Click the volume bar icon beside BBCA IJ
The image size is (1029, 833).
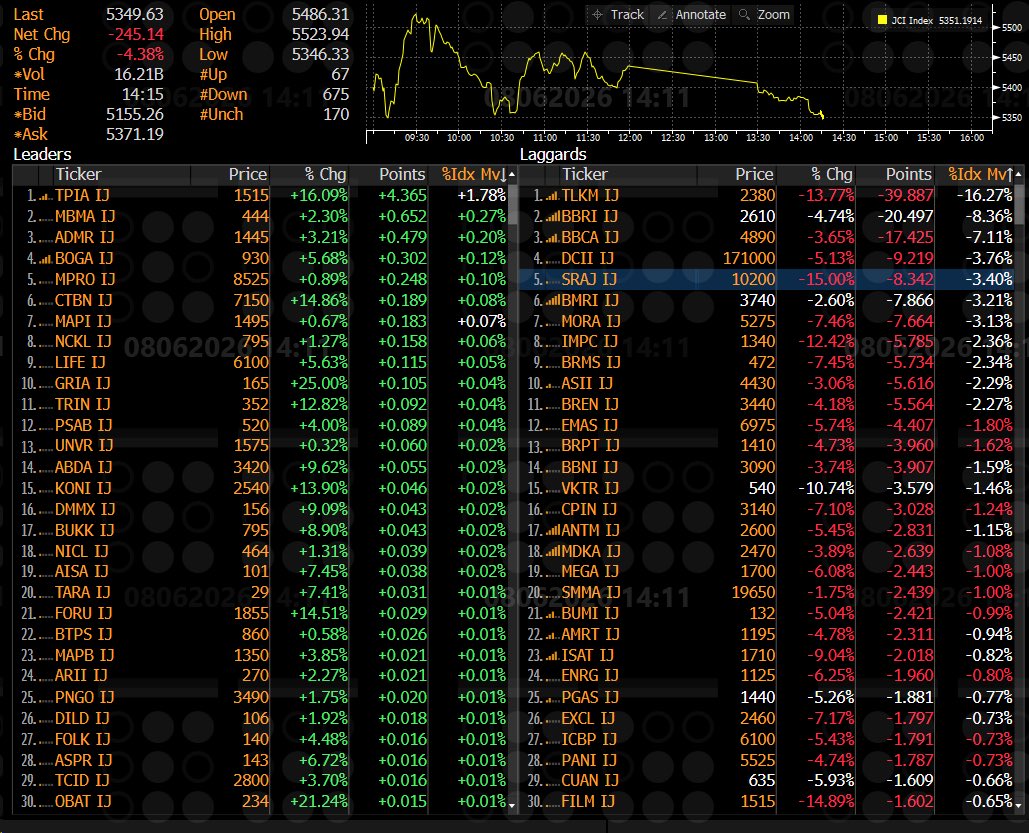[x=552, y=238]
